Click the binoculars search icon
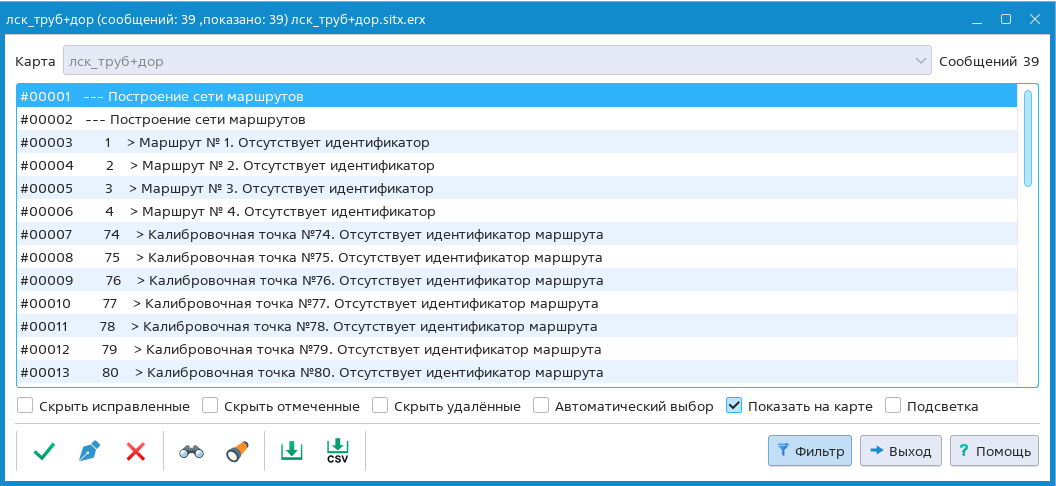This screenshot has height=486, width=1056. [x=191, y=451]
